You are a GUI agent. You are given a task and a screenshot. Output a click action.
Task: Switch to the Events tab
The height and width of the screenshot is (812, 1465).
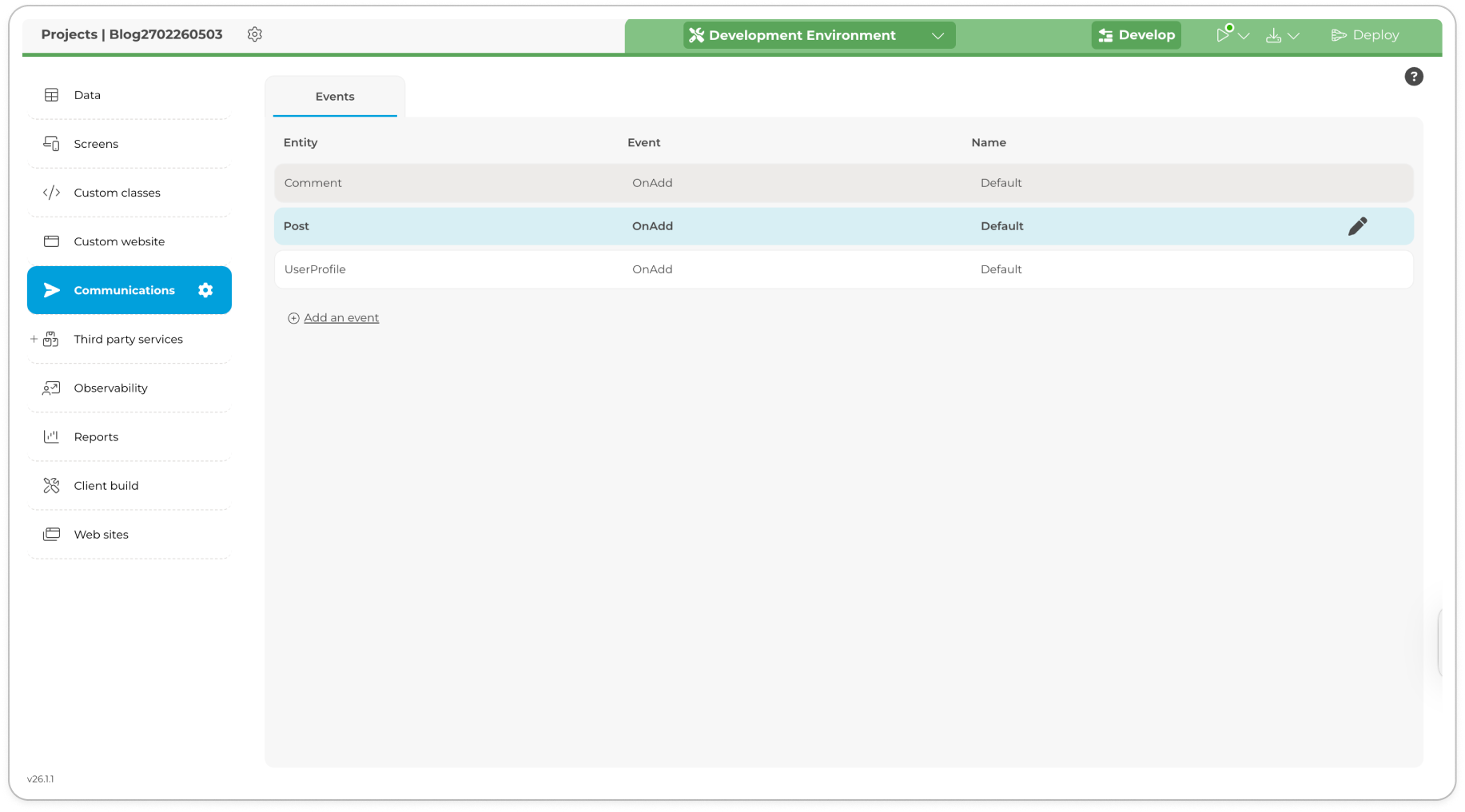pyautogui.click(x=334, y=97)
